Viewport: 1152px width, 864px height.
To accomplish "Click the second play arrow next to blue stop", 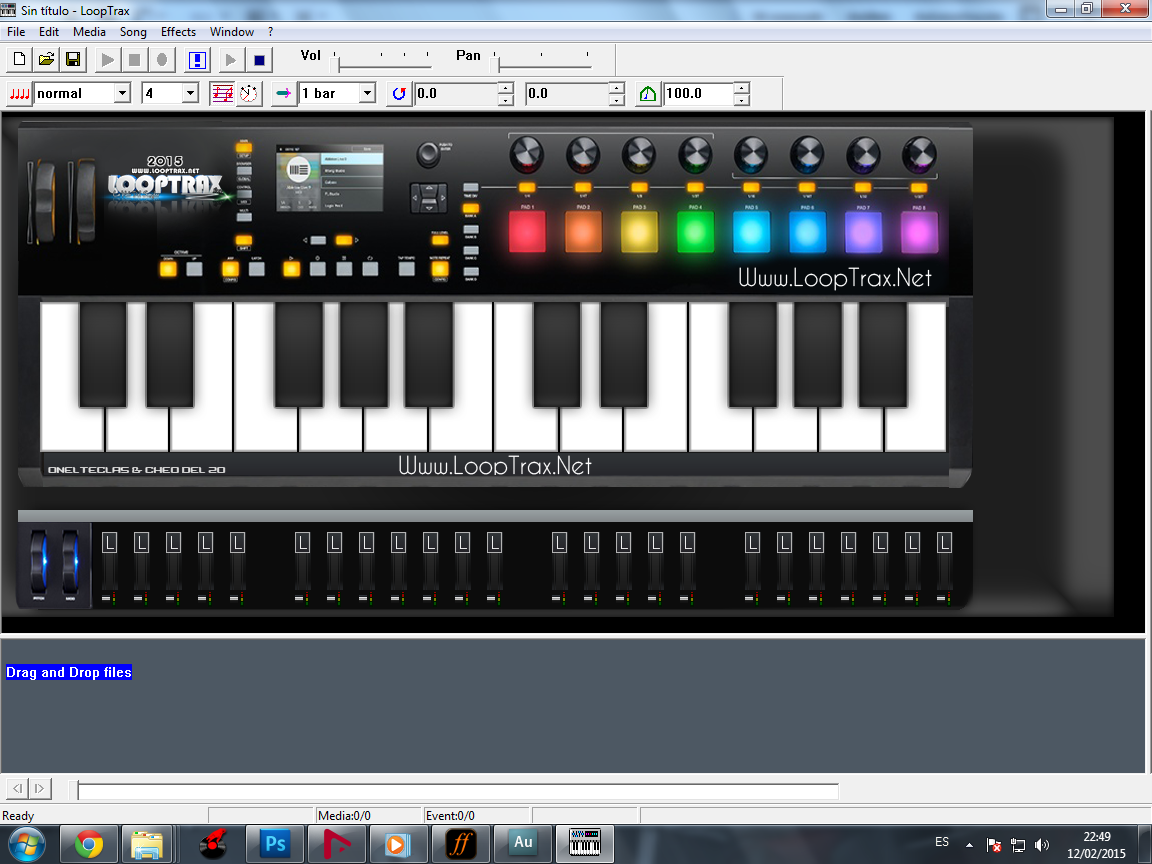I will click(x=231, y=60).
